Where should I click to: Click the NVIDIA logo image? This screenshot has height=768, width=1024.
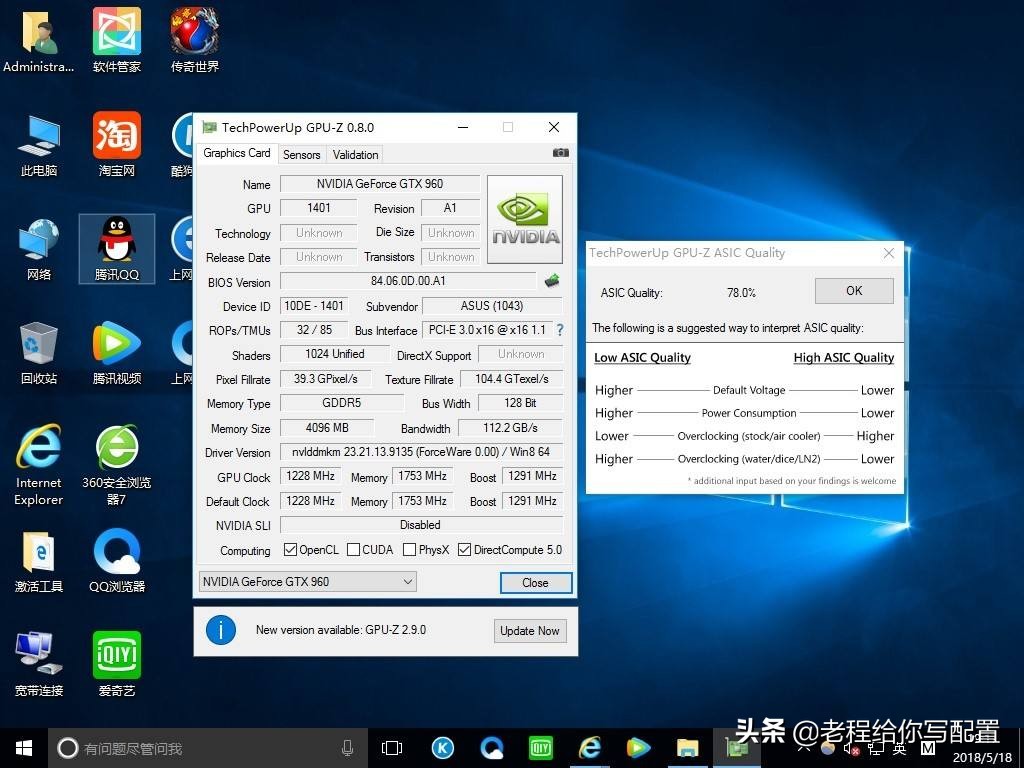[x=525, y=219]
